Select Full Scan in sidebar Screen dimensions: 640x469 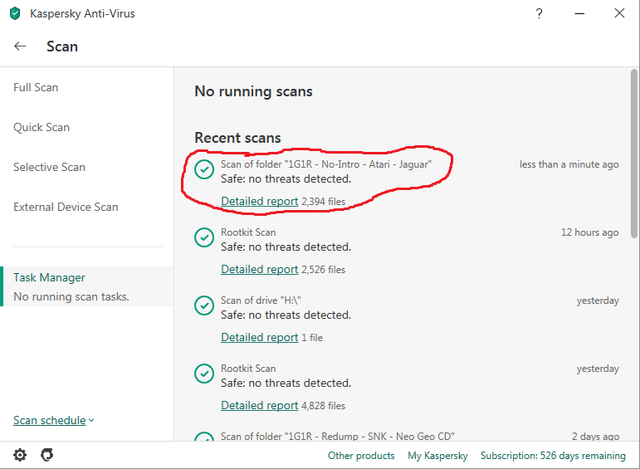36,87
